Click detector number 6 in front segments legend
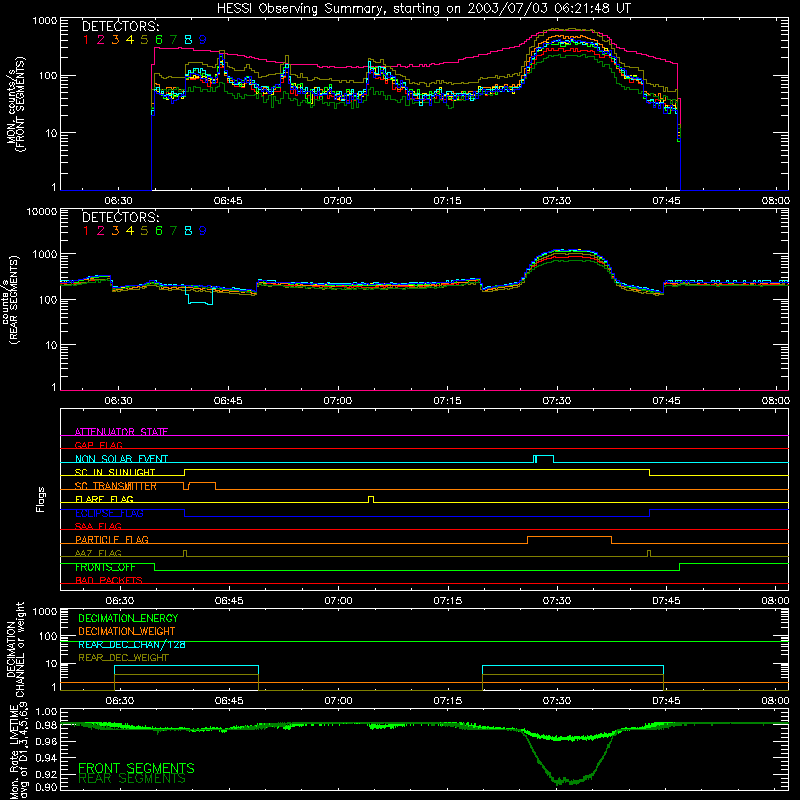Screen dimensions: 800x800 159,40
